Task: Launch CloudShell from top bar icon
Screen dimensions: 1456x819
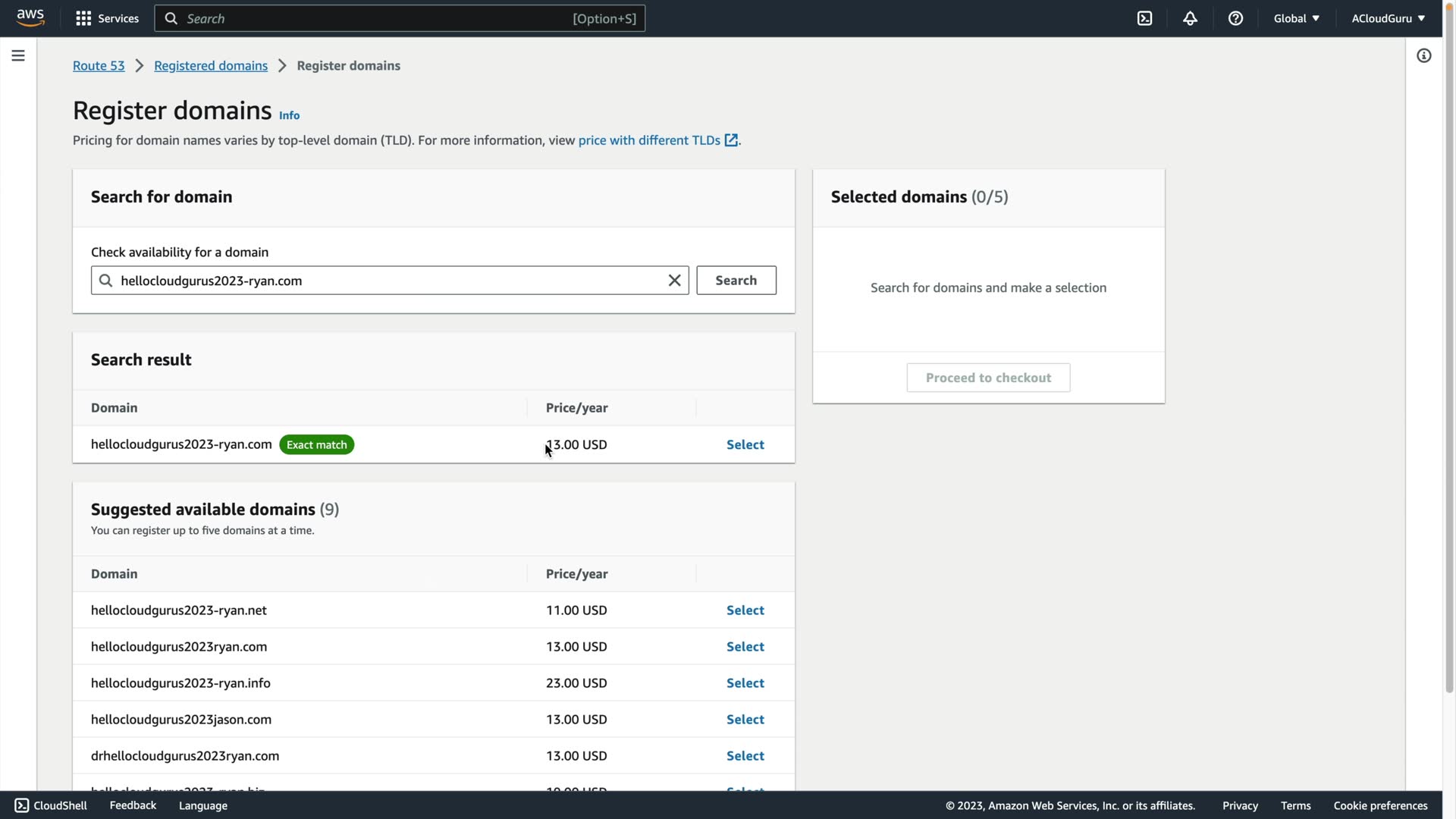Action: coord(1144,18)
